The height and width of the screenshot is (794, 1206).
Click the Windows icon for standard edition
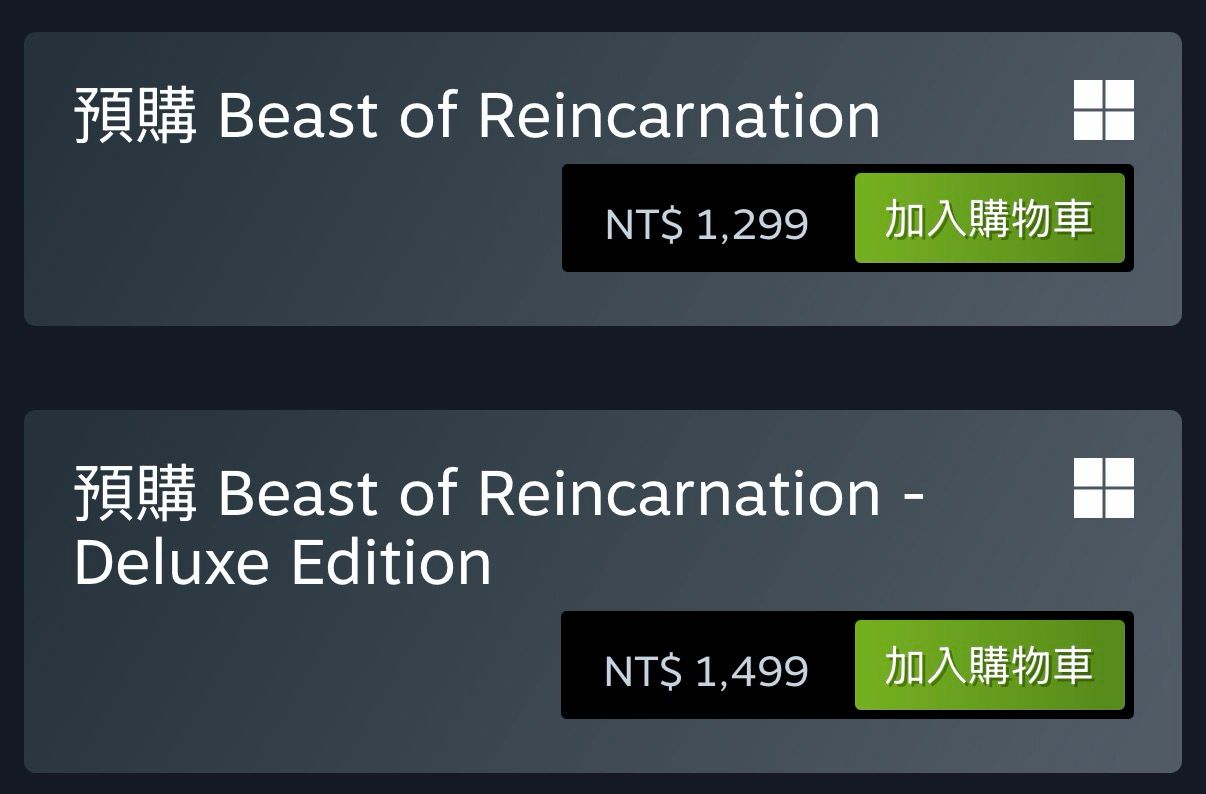(x=1103, y=110)
